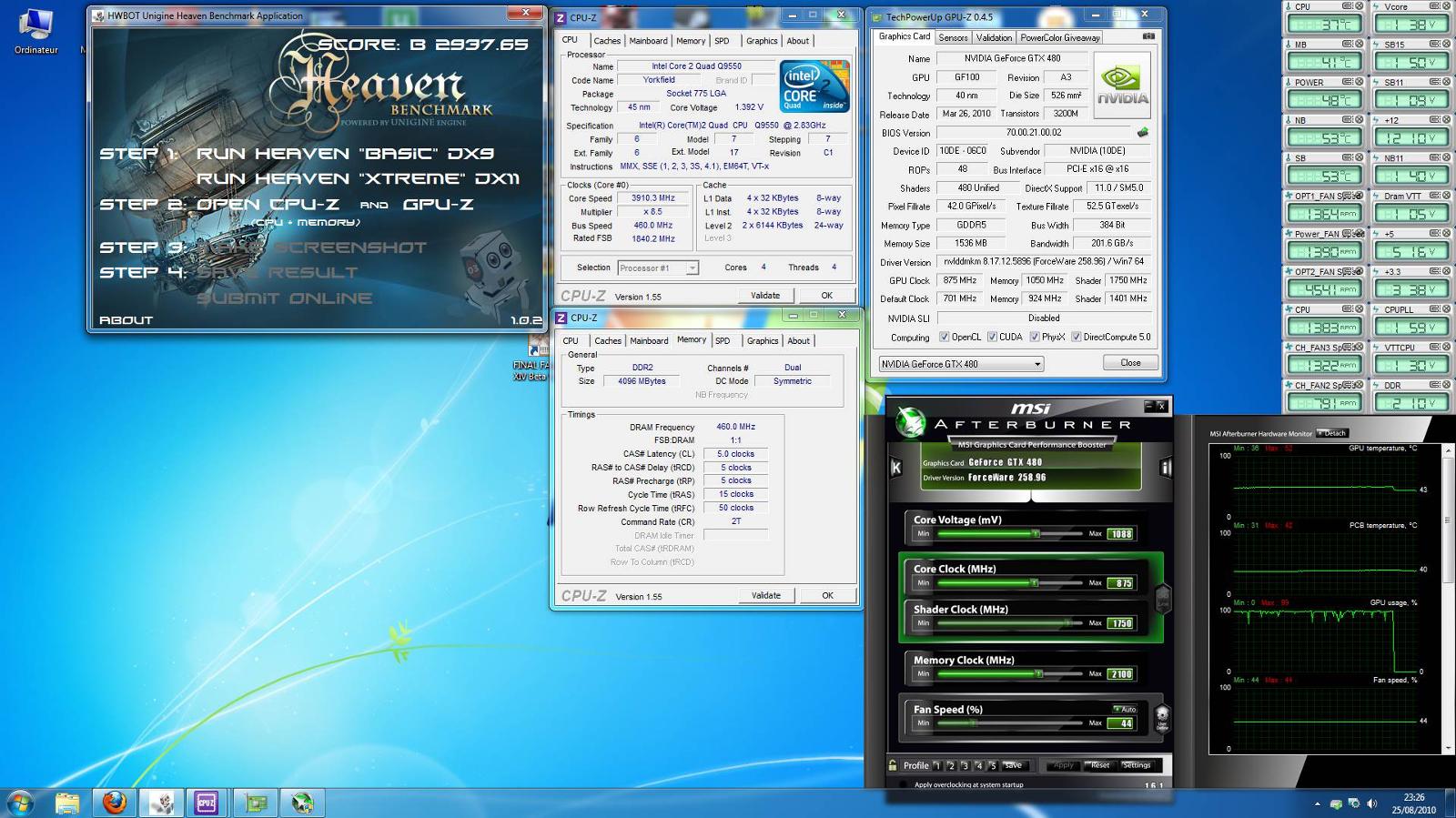This screenshot has width=1456, height=818.
Task: Click the Vcore sensor settings icon
Action: [1435, 5]
